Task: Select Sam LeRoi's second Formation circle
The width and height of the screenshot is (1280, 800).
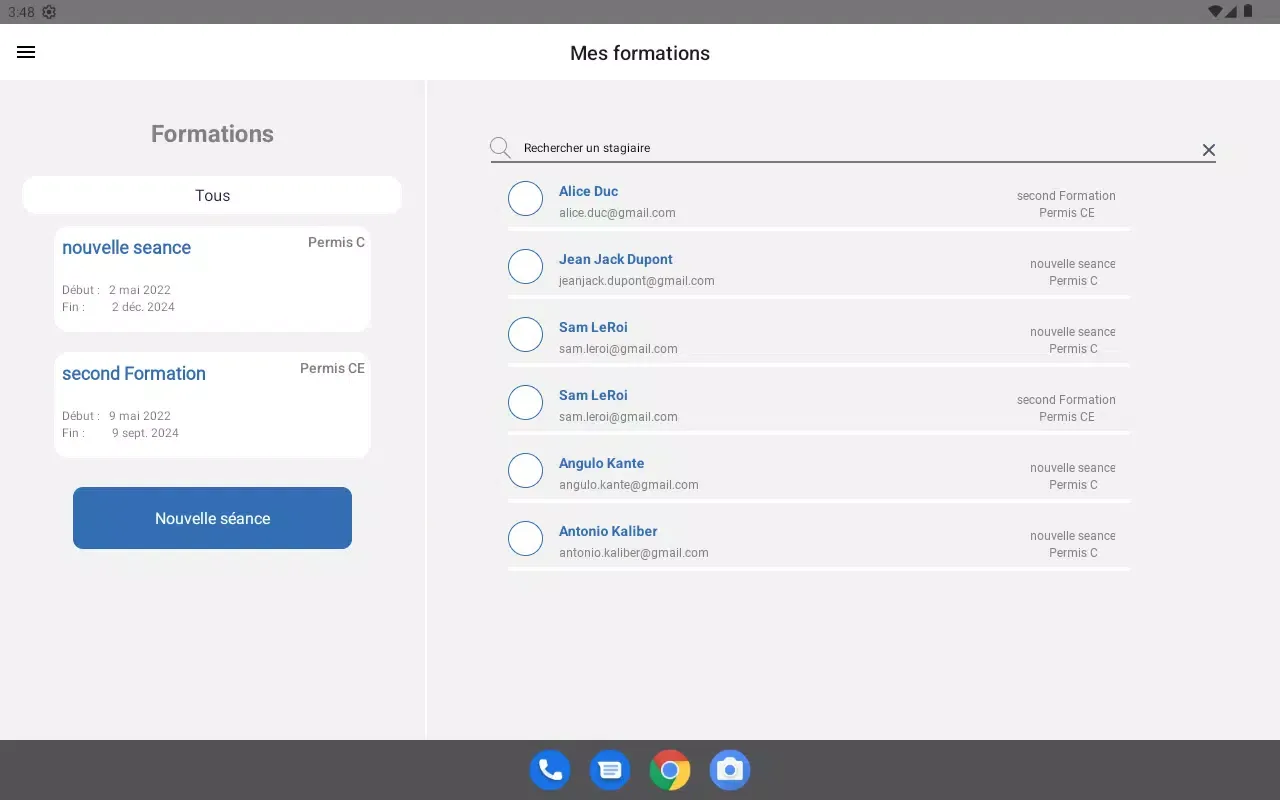Action: [x=525, y=403]
